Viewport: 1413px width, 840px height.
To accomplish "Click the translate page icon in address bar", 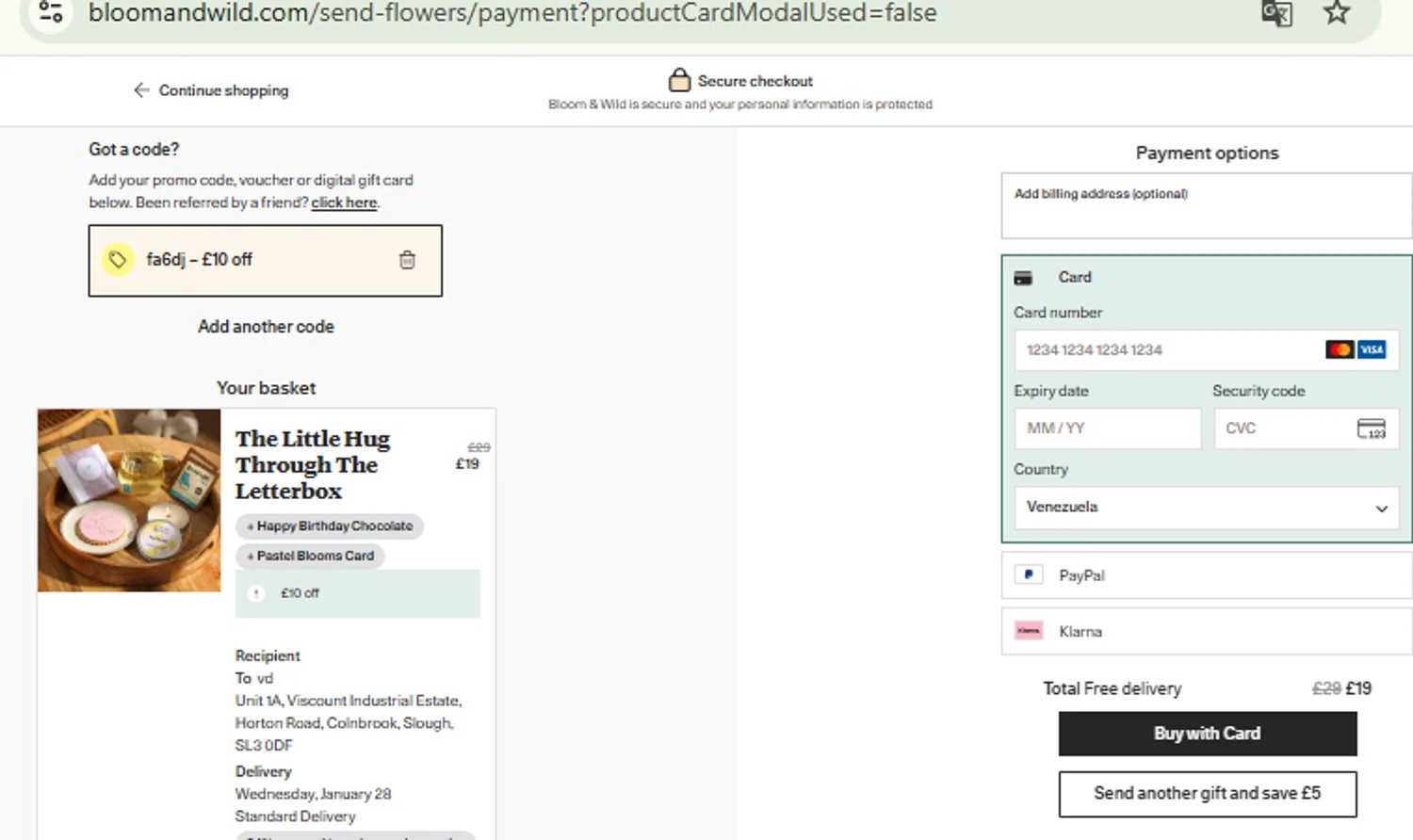I will pyautogui.click(x=1276, y=13).
